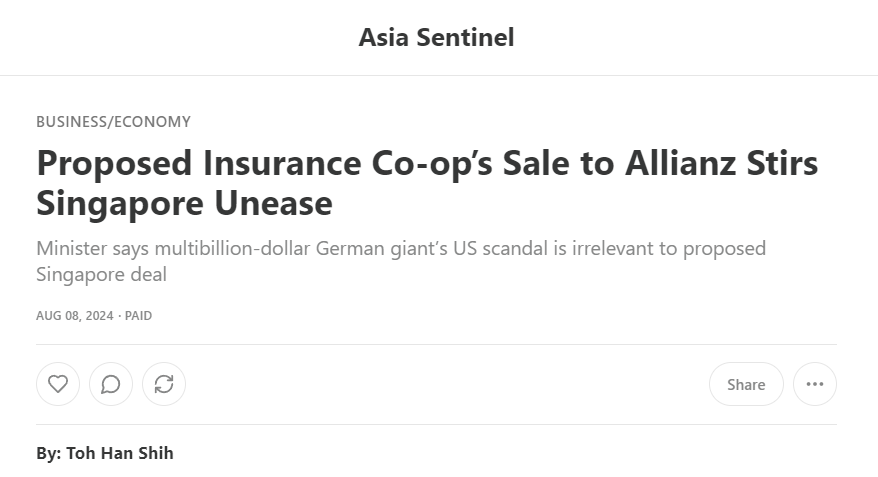878x477 pixels.
Task: Click Singapore Unease in the headline's second line
Action: 184,203
